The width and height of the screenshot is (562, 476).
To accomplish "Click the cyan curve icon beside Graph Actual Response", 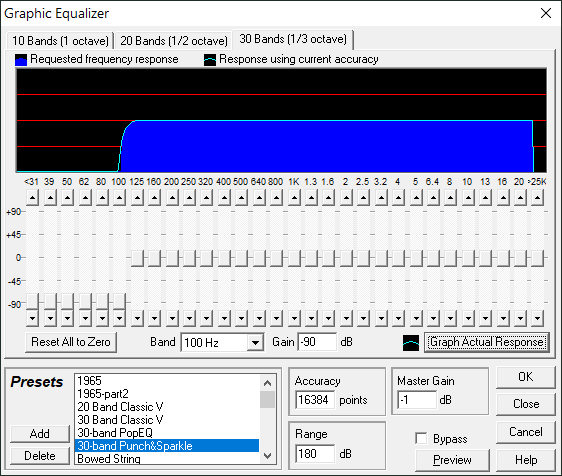I will pos(411,343).
